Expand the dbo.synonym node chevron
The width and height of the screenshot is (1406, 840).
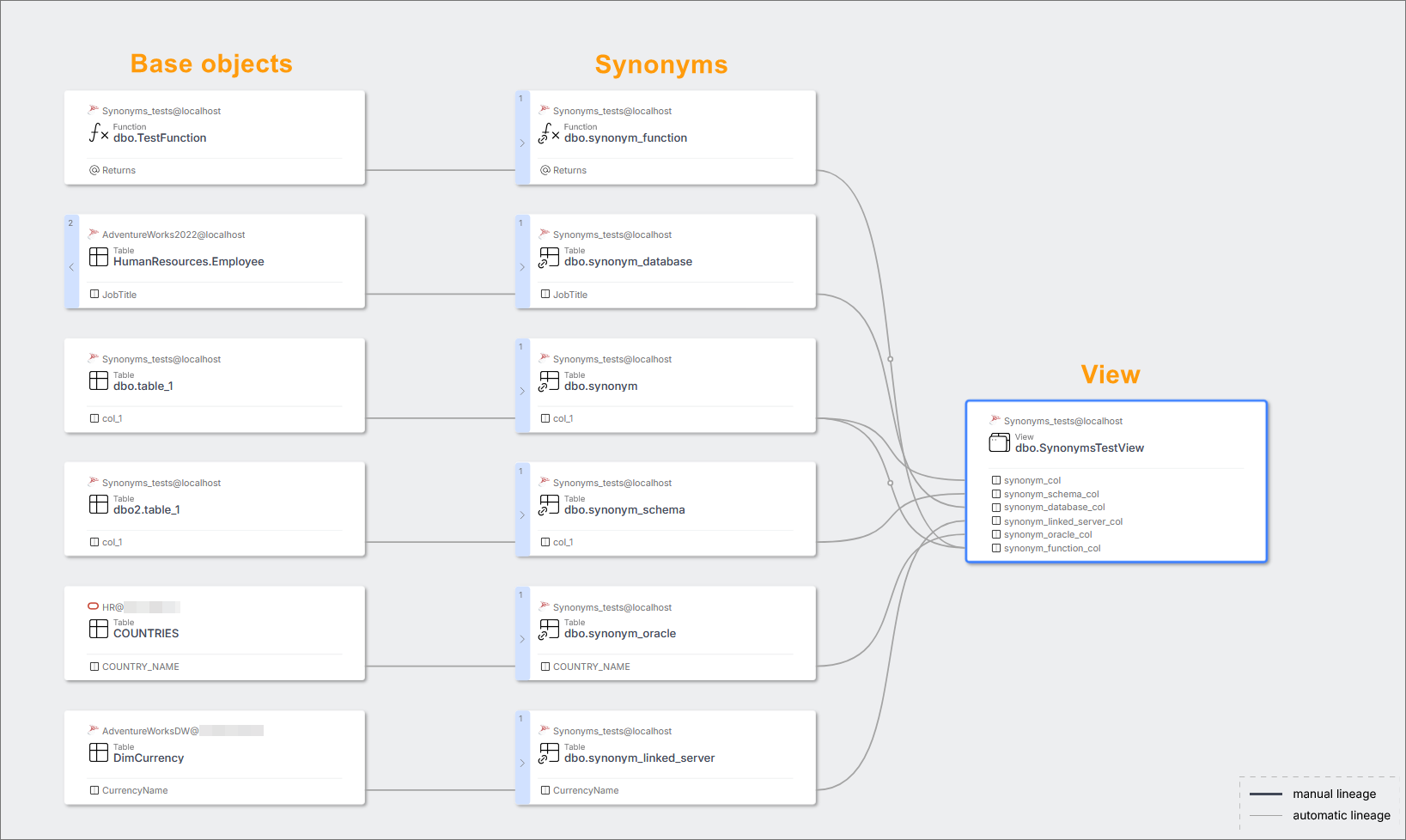(x=522, y=391)
